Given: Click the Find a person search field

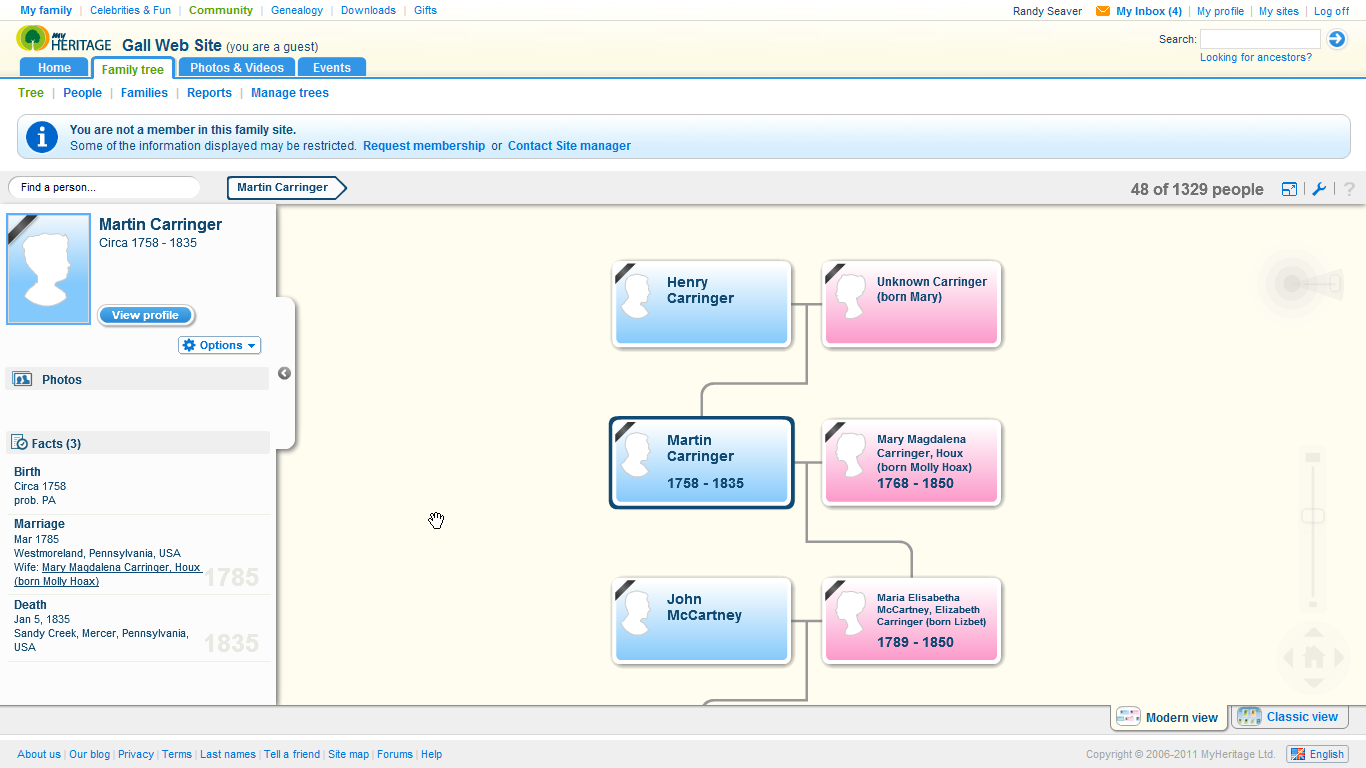Looking at the screenshot, I should tap(103, 187).
